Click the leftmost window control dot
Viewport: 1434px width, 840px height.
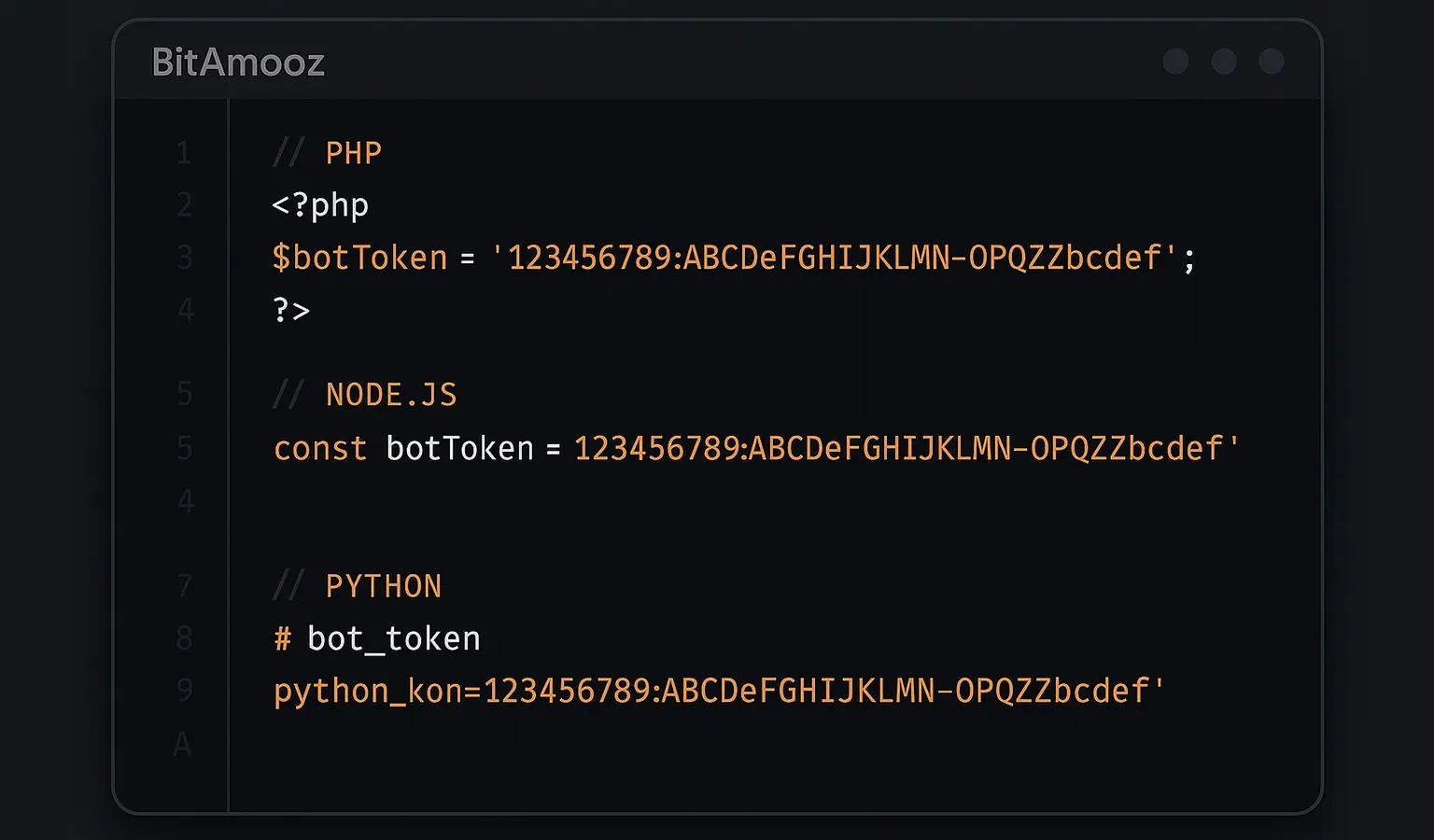coord(1175,62)
